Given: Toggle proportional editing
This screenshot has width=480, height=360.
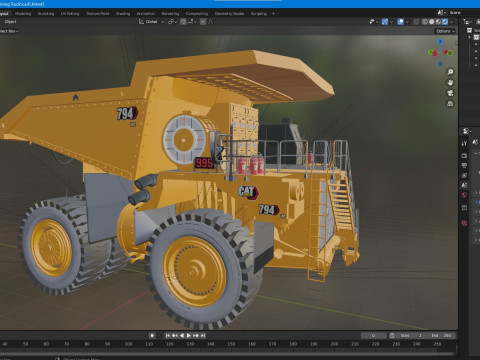Looking at the screenshot, I should (203, 22).
